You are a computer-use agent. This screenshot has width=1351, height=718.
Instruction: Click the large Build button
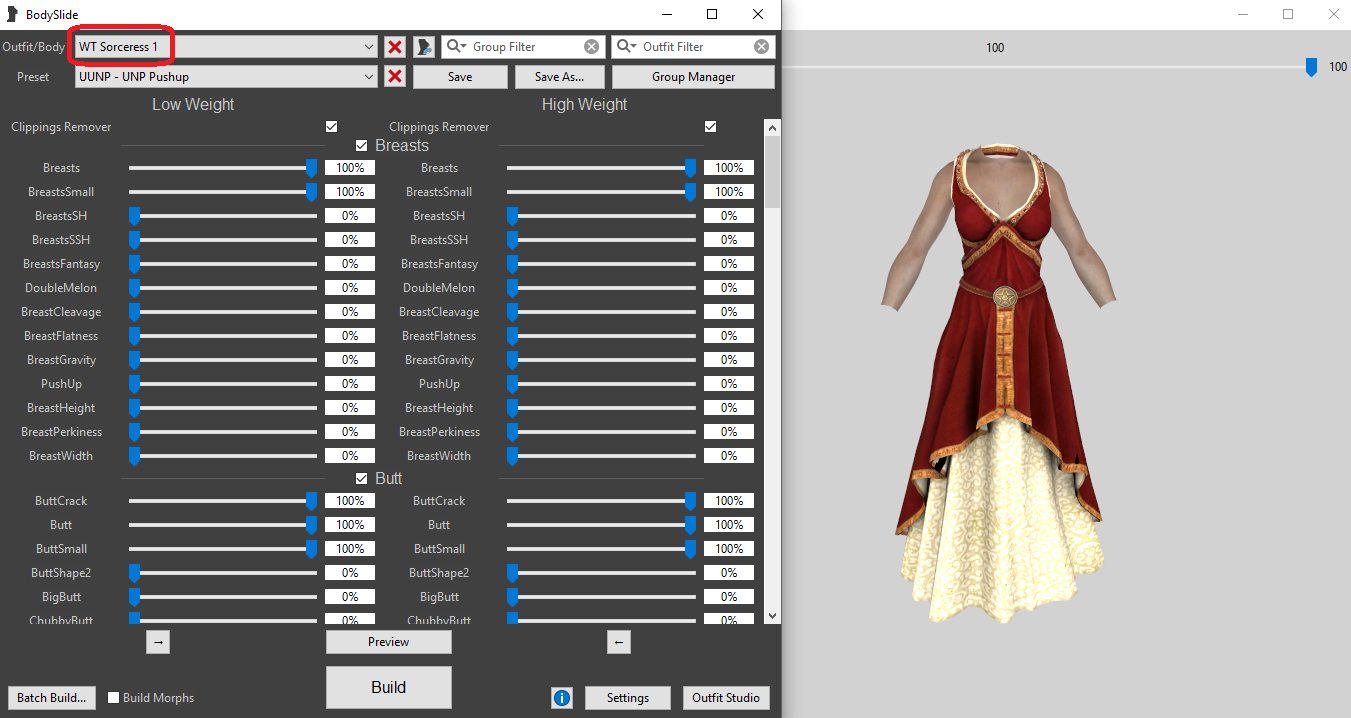tap(388, 687)
